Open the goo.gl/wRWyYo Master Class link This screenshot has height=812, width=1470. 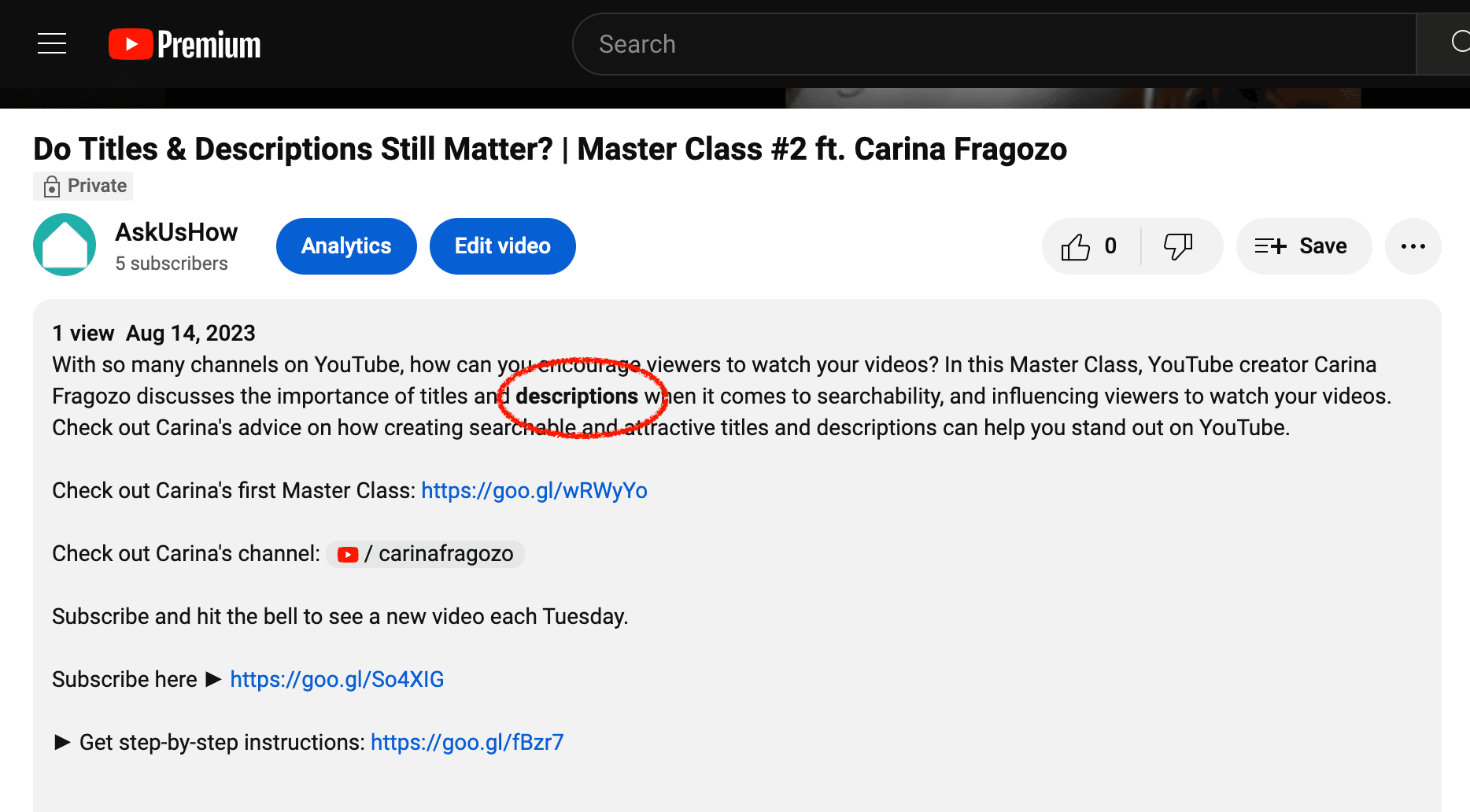coord(534,491)
